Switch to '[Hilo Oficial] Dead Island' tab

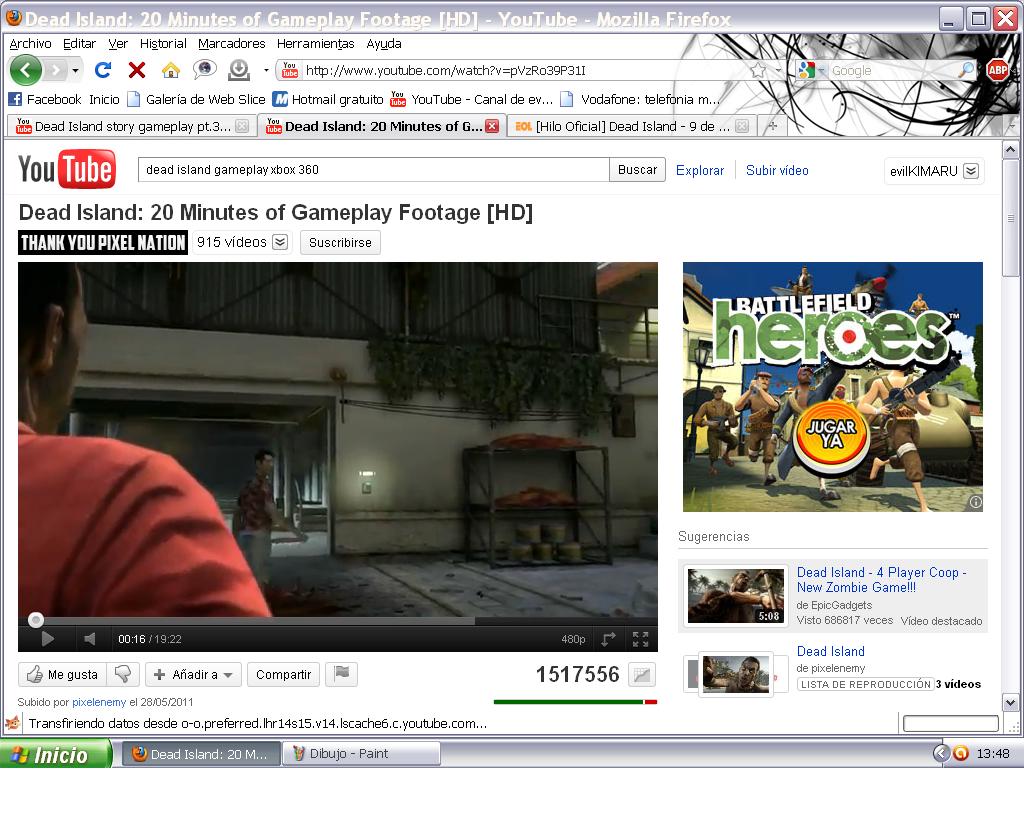[x=632, y=126]
